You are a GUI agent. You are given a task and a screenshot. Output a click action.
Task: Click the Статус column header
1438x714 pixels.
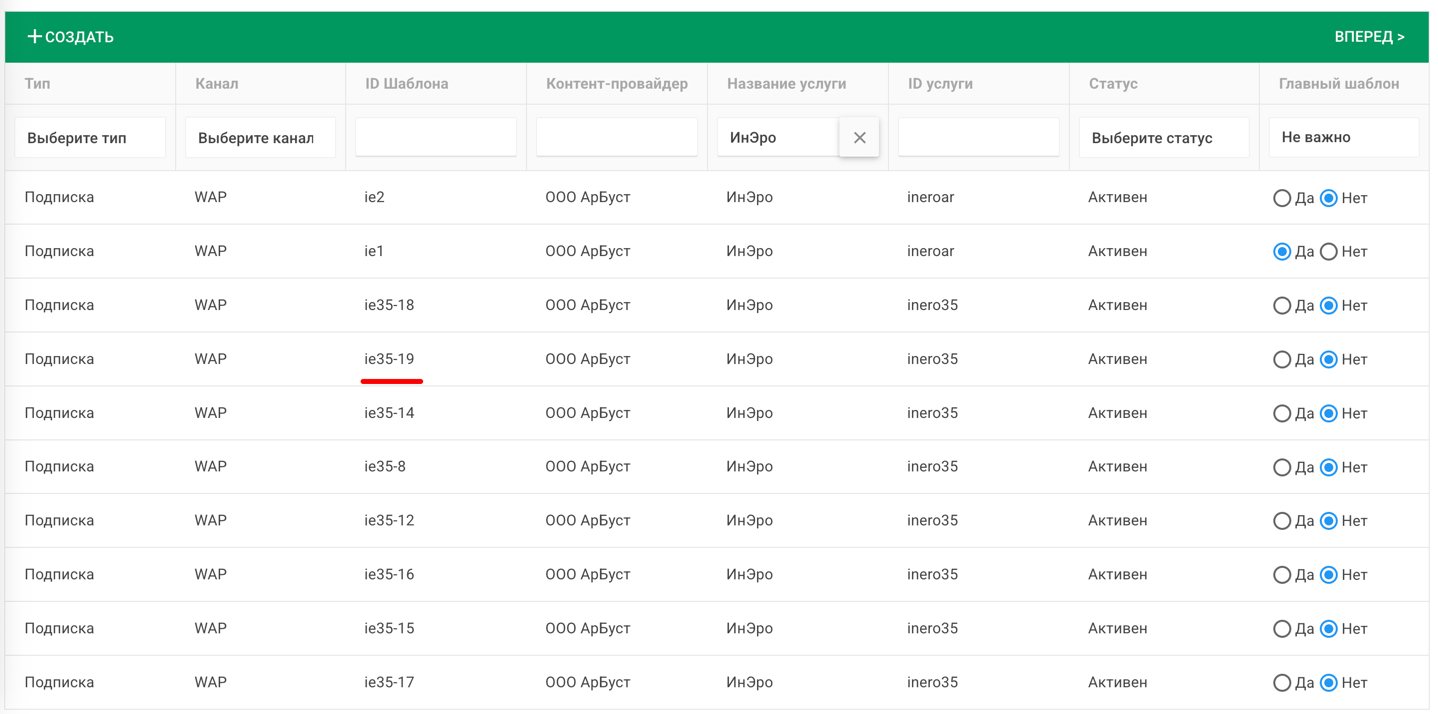[x=1113, y=84]
